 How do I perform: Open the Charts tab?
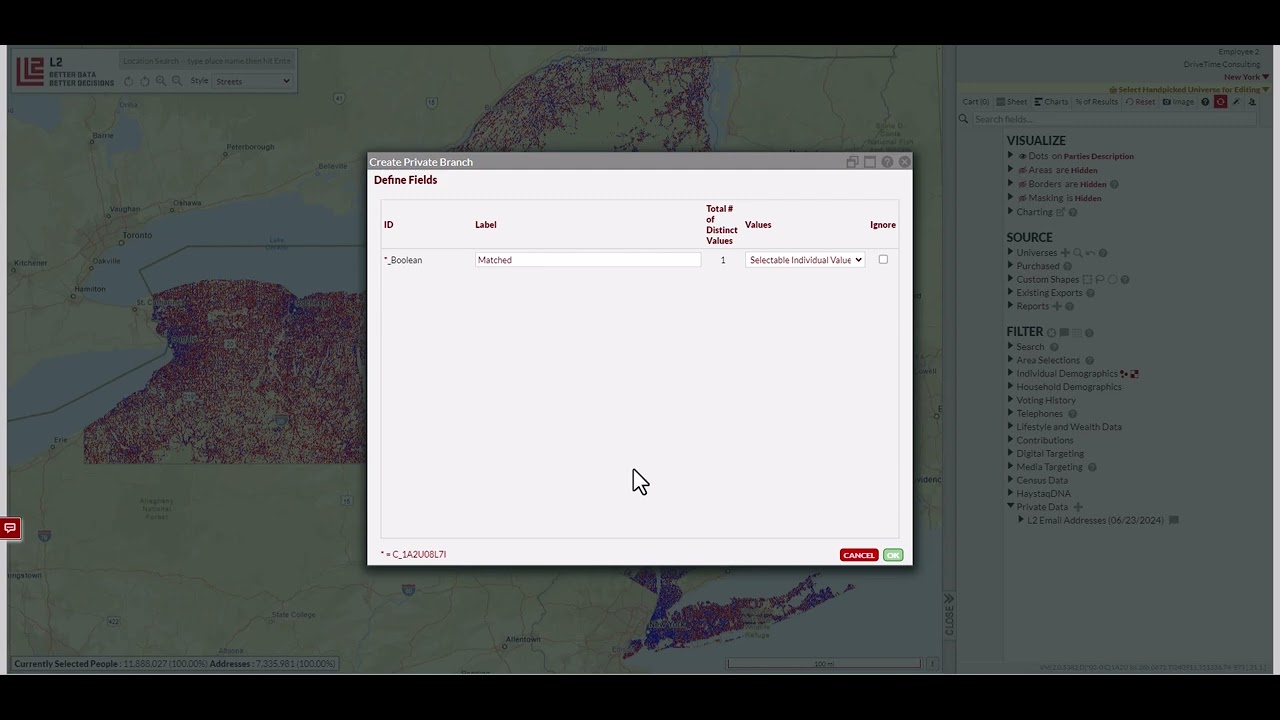[1051, 102]
